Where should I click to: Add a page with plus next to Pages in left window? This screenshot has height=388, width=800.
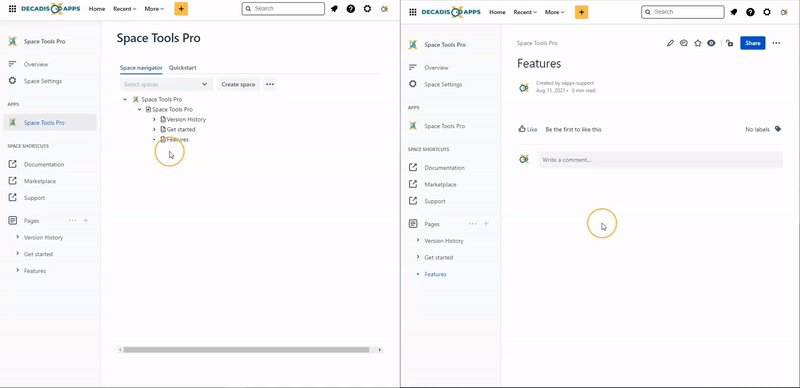[x=86, y=221]
